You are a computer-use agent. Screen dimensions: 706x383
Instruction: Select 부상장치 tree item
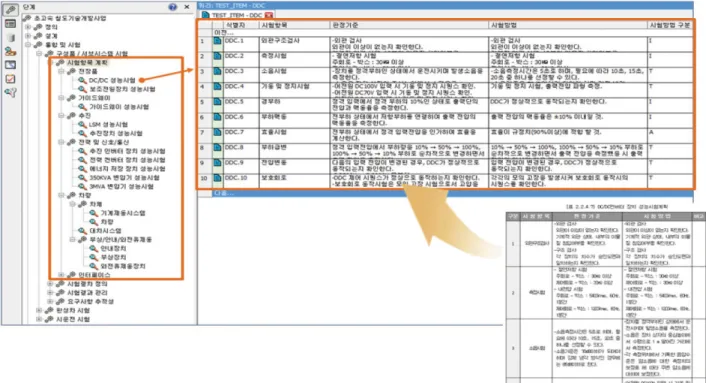click(113, 257)
